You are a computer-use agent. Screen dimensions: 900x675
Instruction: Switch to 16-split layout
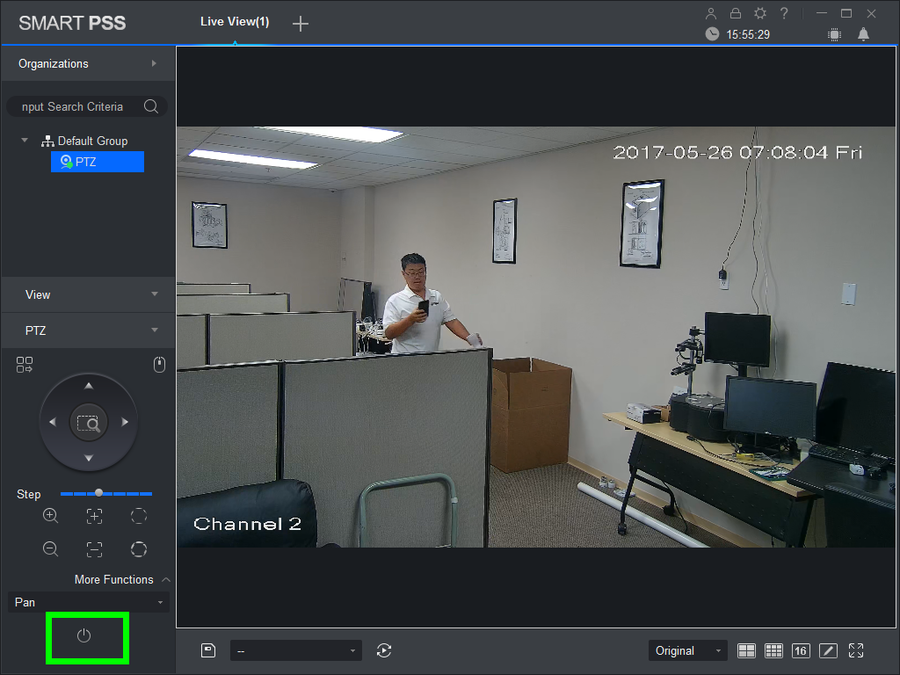pos(801,650)
